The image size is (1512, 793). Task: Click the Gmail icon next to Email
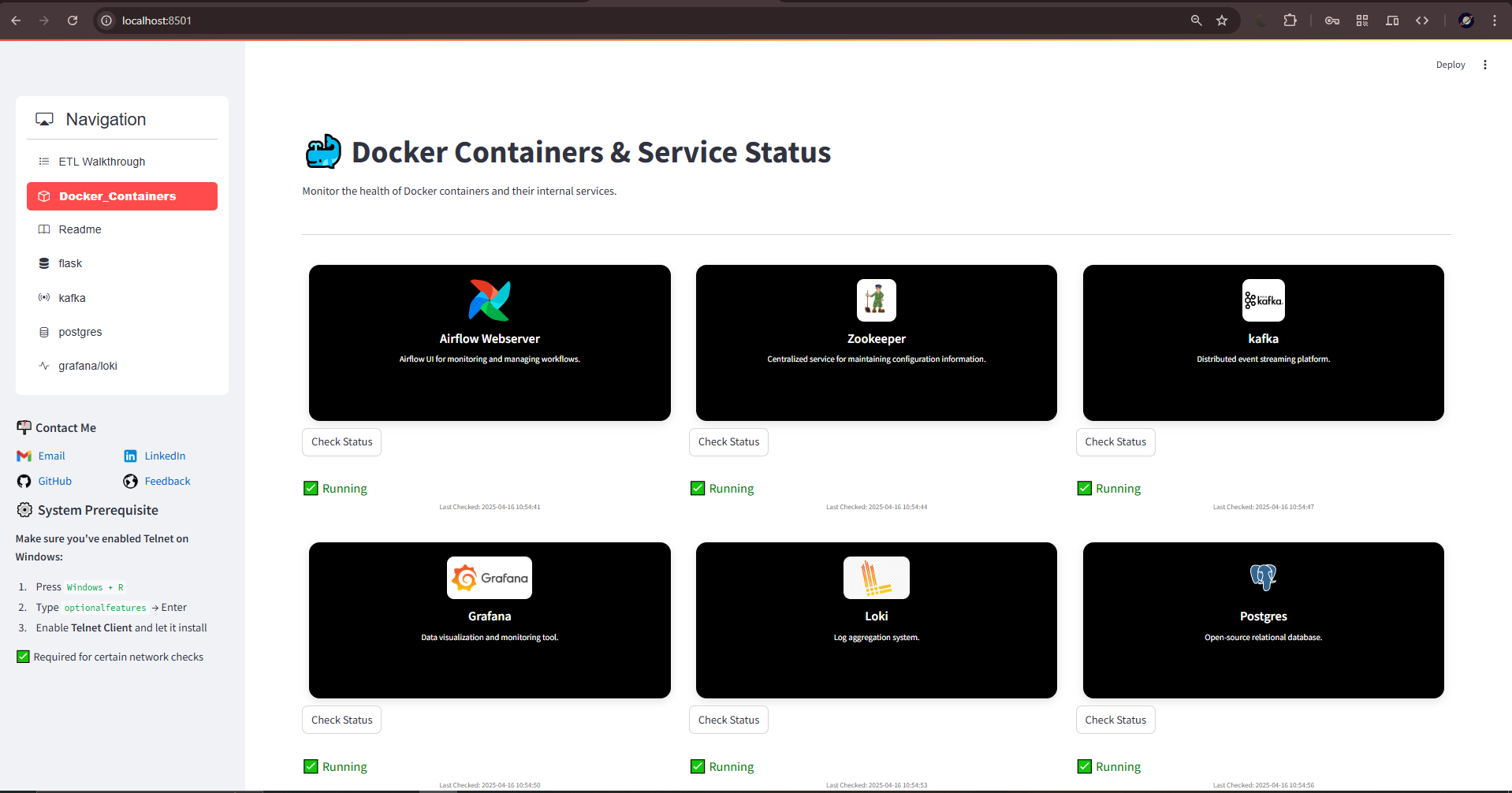tap(24, 456)
